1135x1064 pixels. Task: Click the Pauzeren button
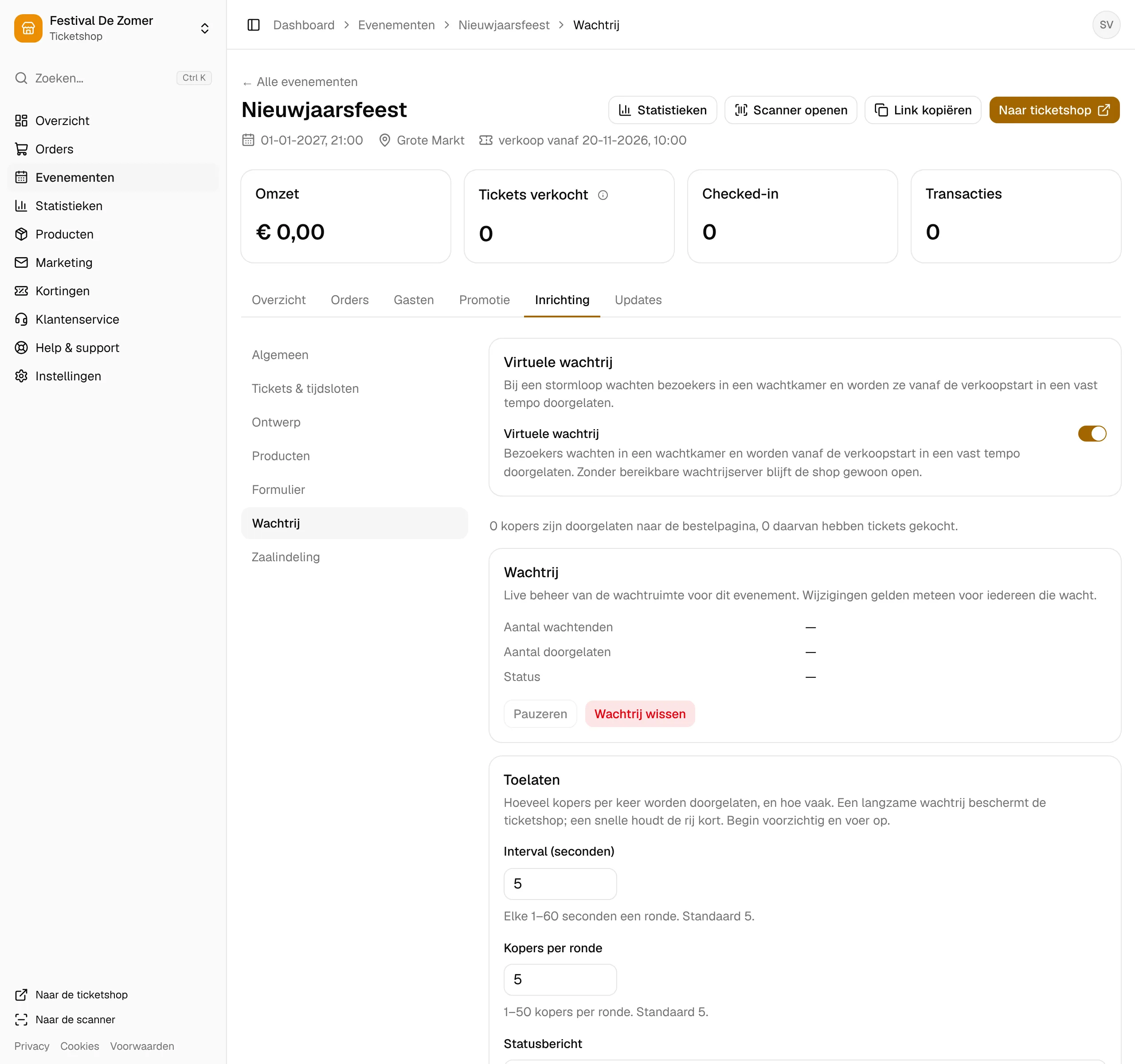[x=540, y=714]
